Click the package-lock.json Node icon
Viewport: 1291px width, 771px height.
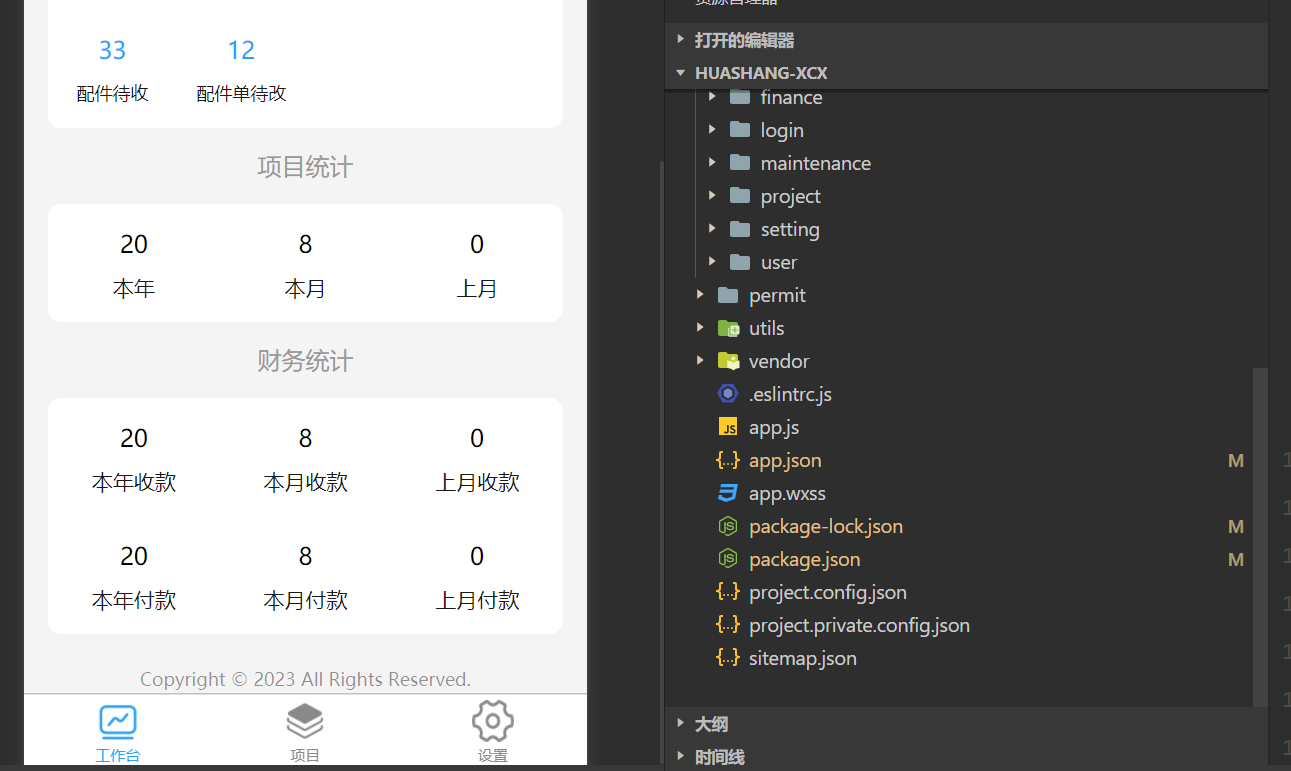[x=728, y=526]
